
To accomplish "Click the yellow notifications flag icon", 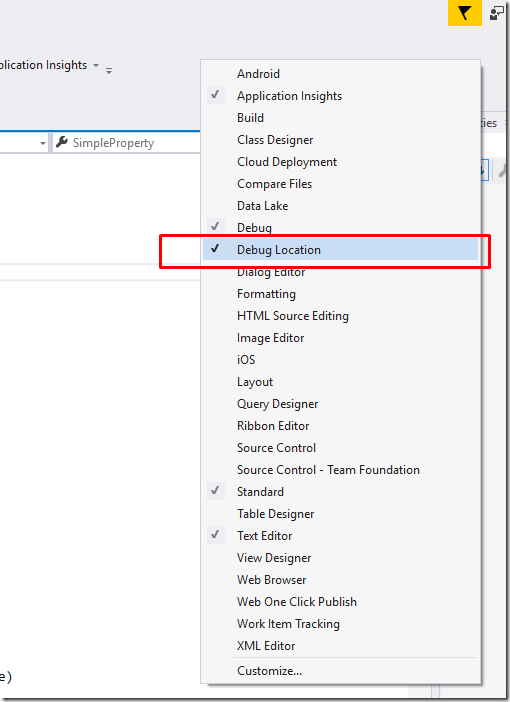I will [x=464, y=13].
